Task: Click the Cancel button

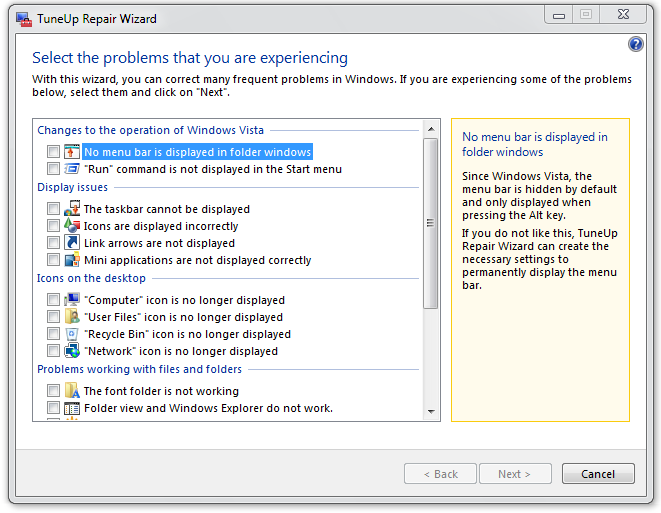Action: (598, 474)
